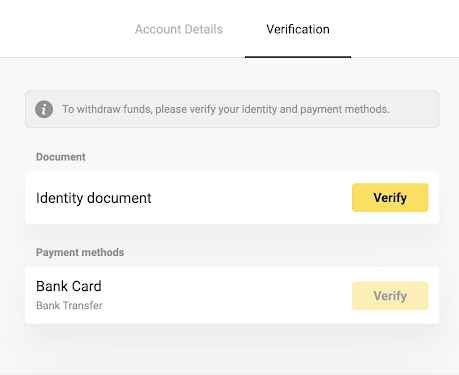Click the word "document" in the Identity document row
The width and height of the screenshot is (459, 375).
119,198
